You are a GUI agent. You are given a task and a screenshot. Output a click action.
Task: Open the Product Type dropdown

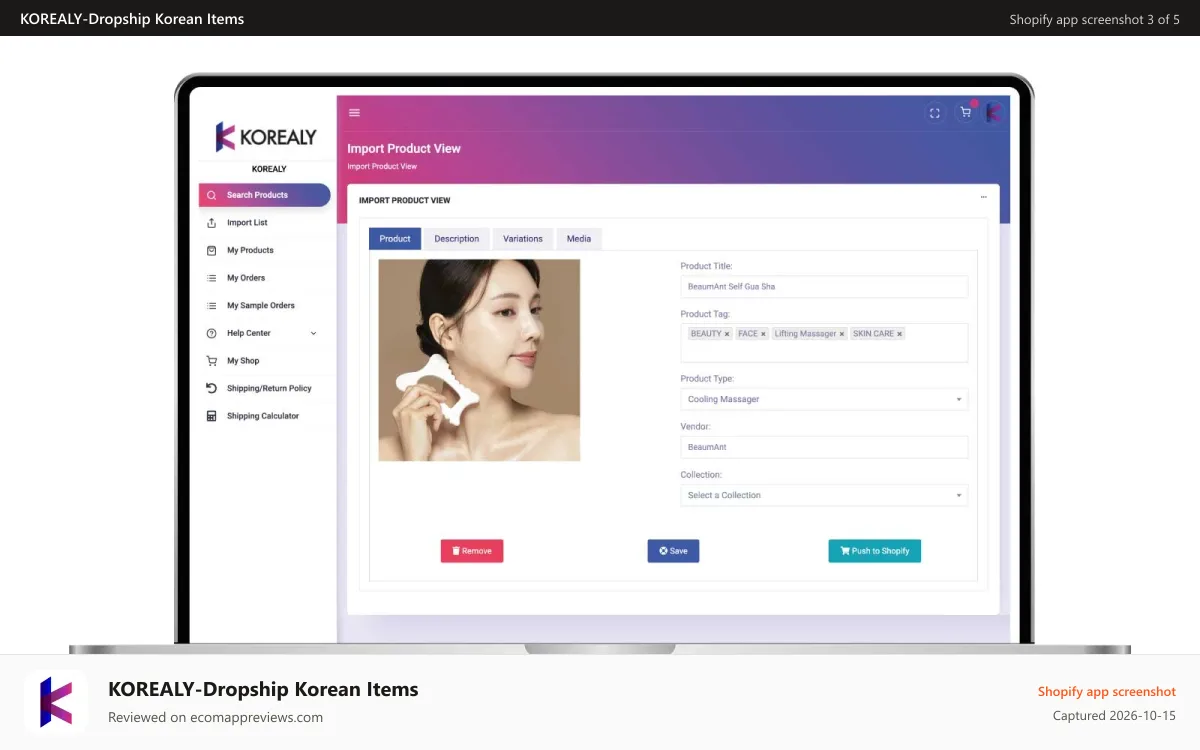(x=824, y=399)
